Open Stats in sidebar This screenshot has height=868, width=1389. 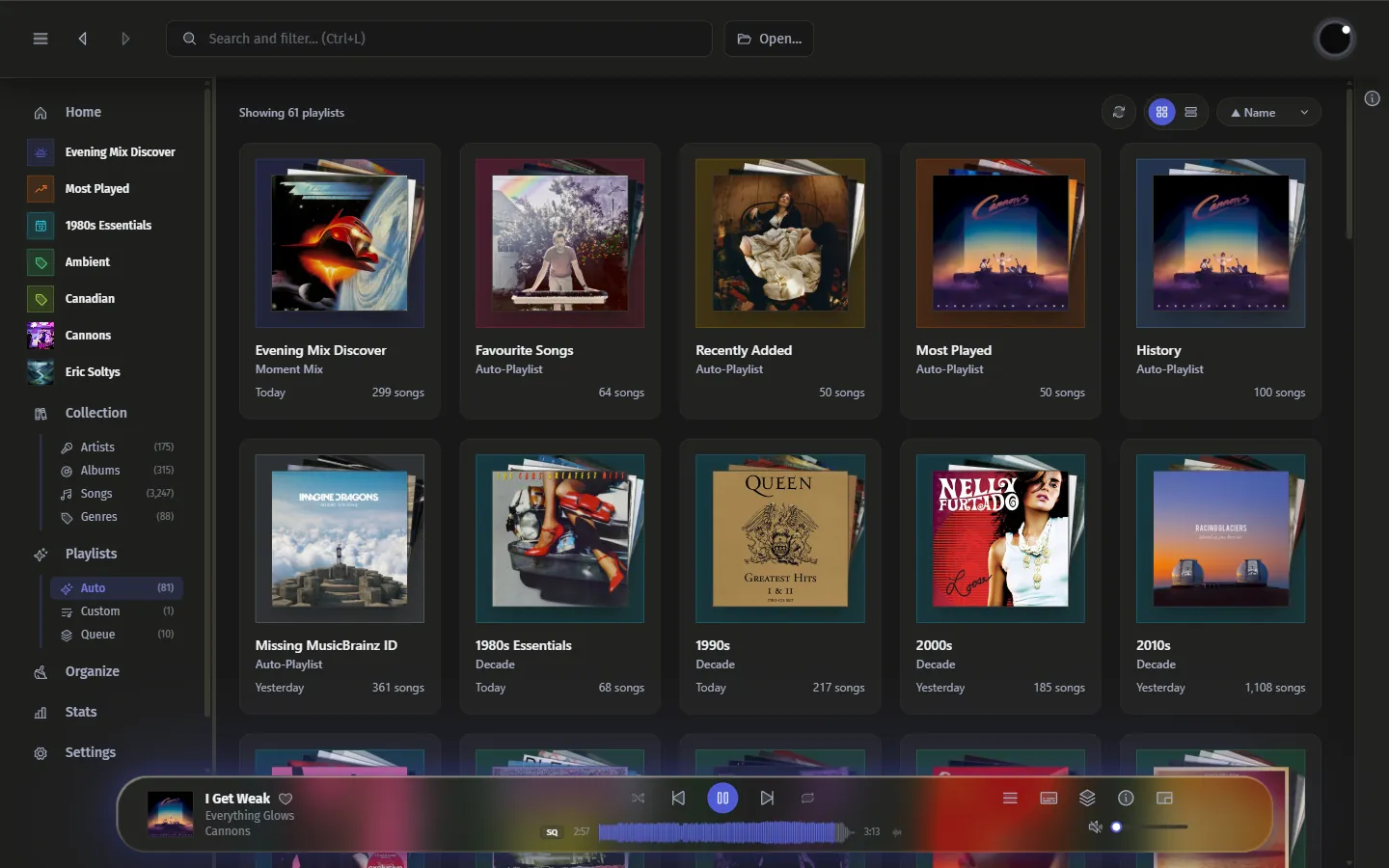pos(81,712)
